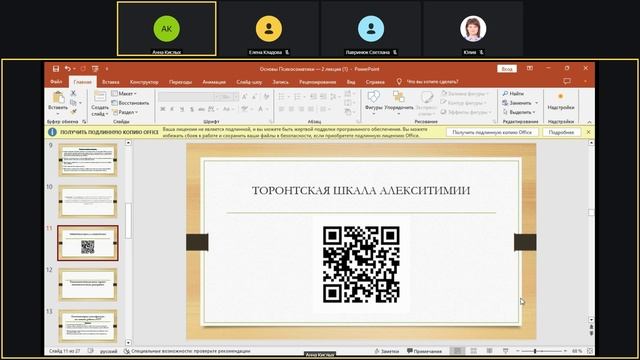The width and height of the screenshot is (640, 360).
Task: Toggle bold Ж formatting
Action: click(x=162, y=109)
